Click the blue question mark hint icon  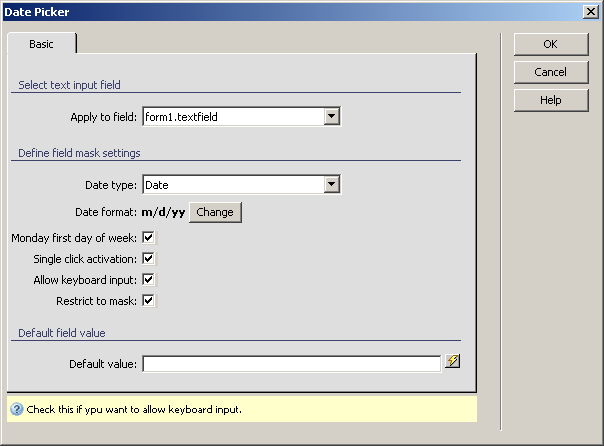tap(16, 410)
